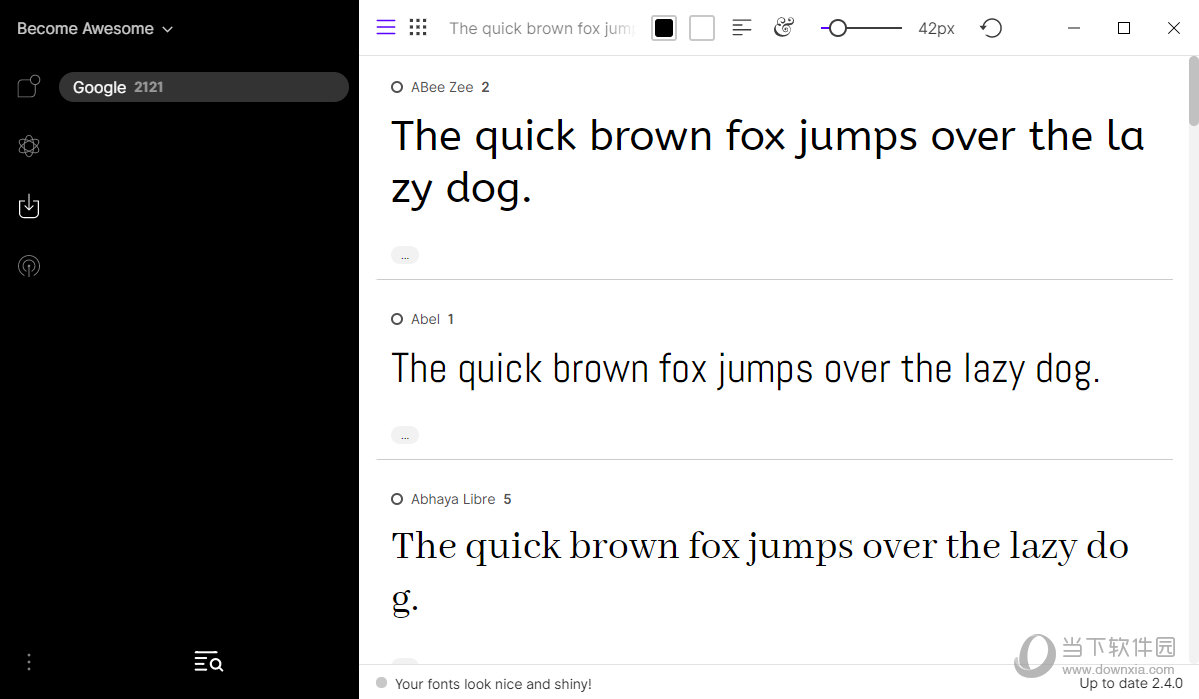Click the Abel preview sentence
The width and height of the screenshot is (1199, 699).
tap(746, 370)
